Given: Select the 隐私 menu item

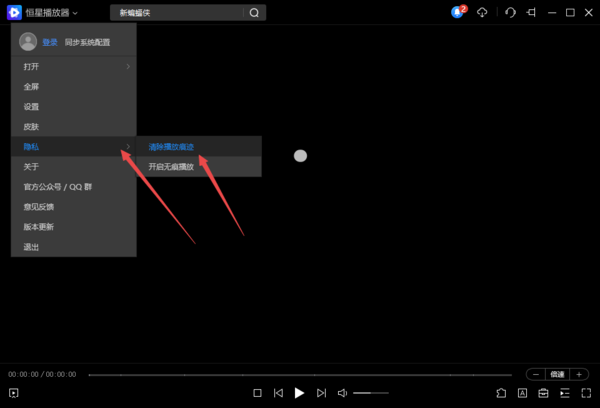Looking at the screenshot, I should [74, 147].
